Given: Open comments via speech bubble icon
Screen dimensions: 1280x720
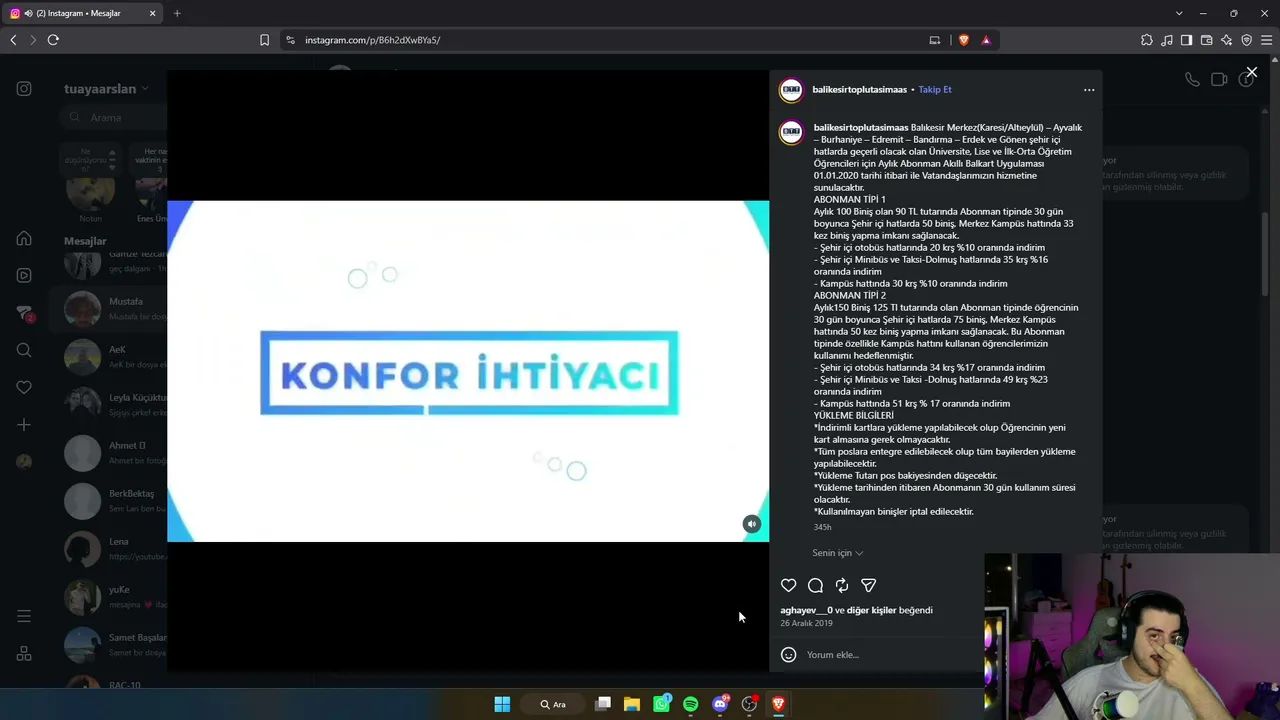Looking at the screenshot, I should (815, 585).
